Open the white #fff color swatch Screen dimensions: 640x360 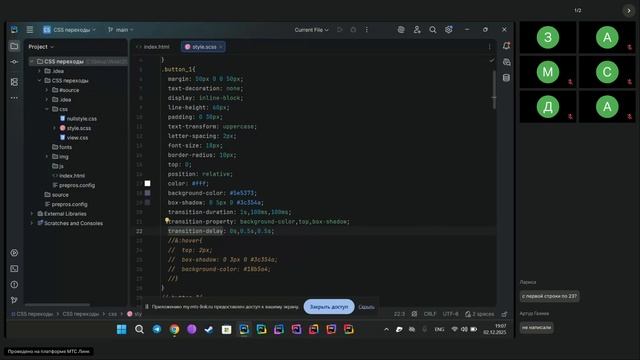[x=147, y=183]
